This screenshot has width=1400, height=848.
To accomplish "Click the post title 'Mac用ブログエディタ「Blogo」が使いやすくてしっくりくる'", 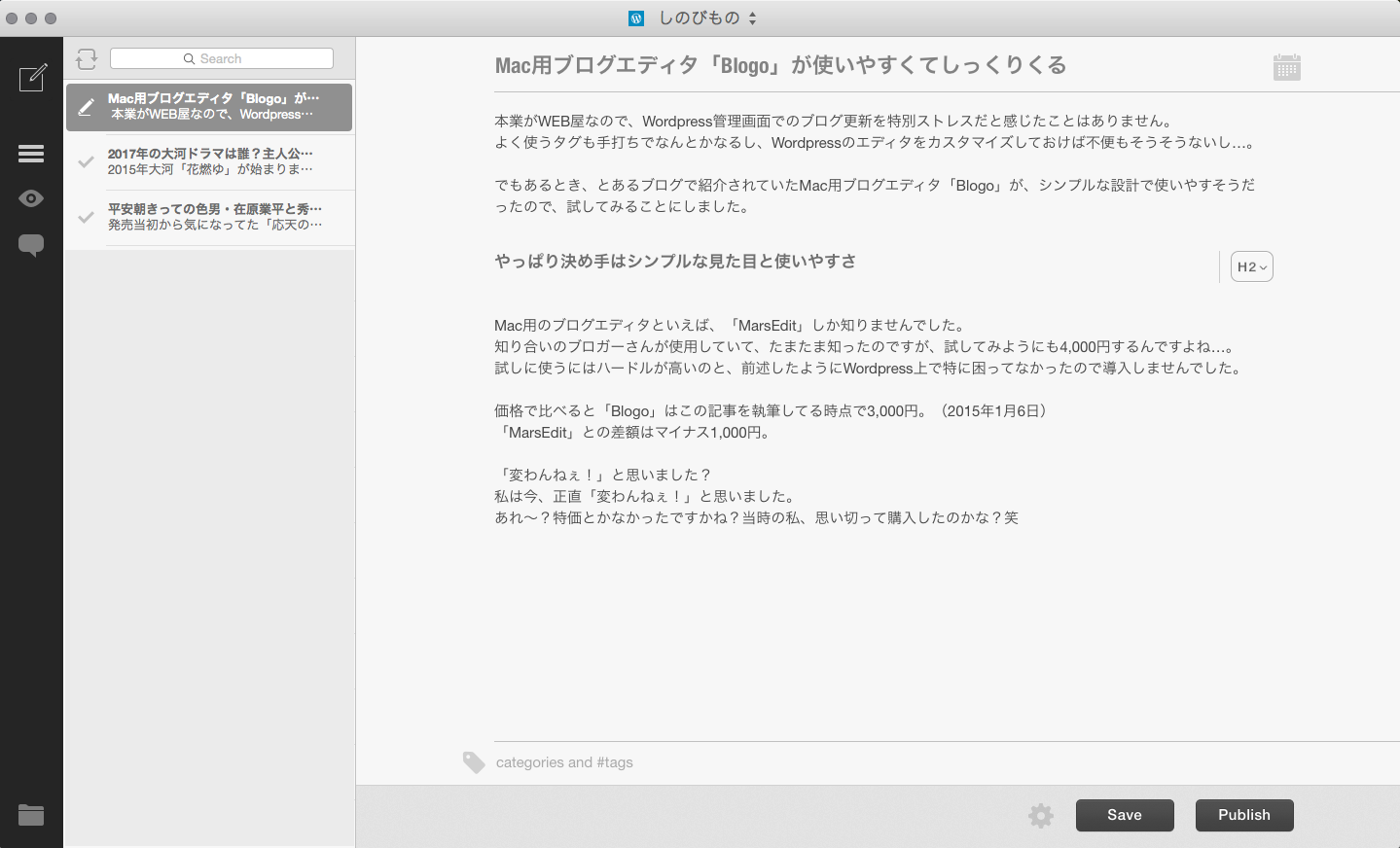I will tap(780, 65).
